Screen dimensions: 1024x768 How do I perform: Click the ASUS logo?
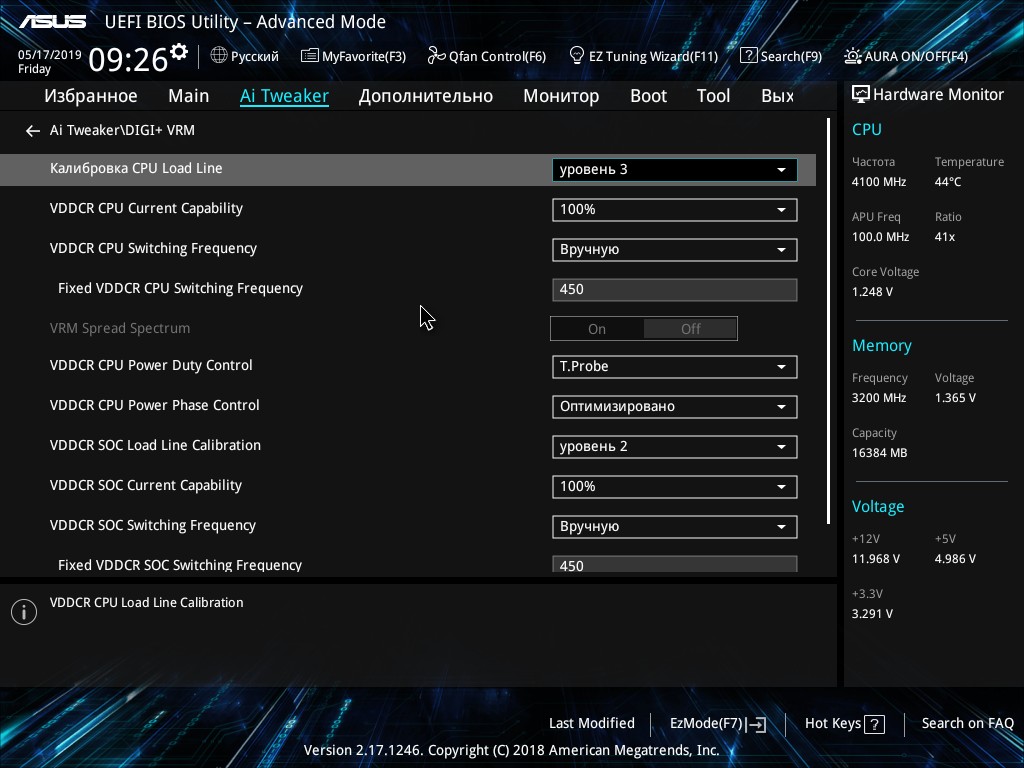coord(52,22)
